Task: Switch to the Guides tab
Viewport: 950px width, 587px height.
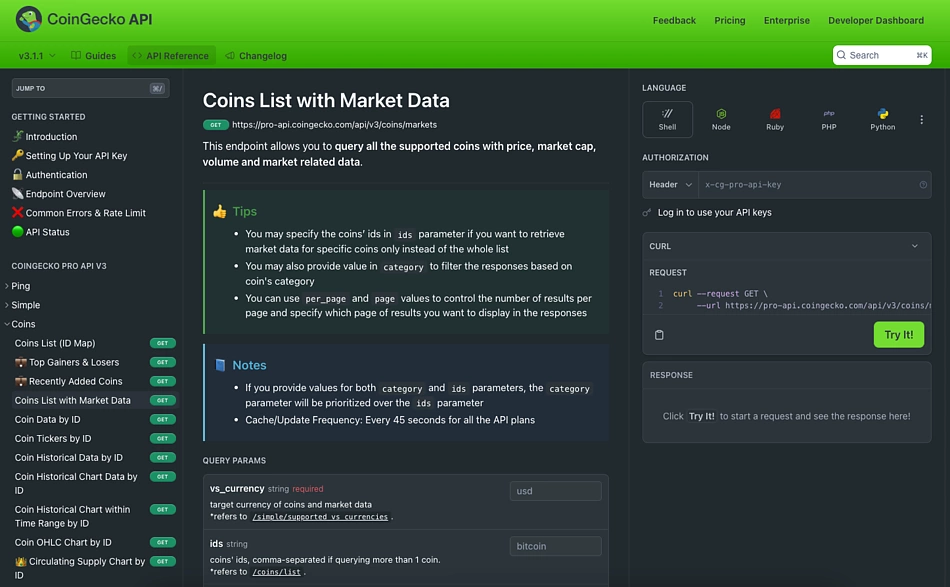Action: pyautogui.click(x=94, y=55)
